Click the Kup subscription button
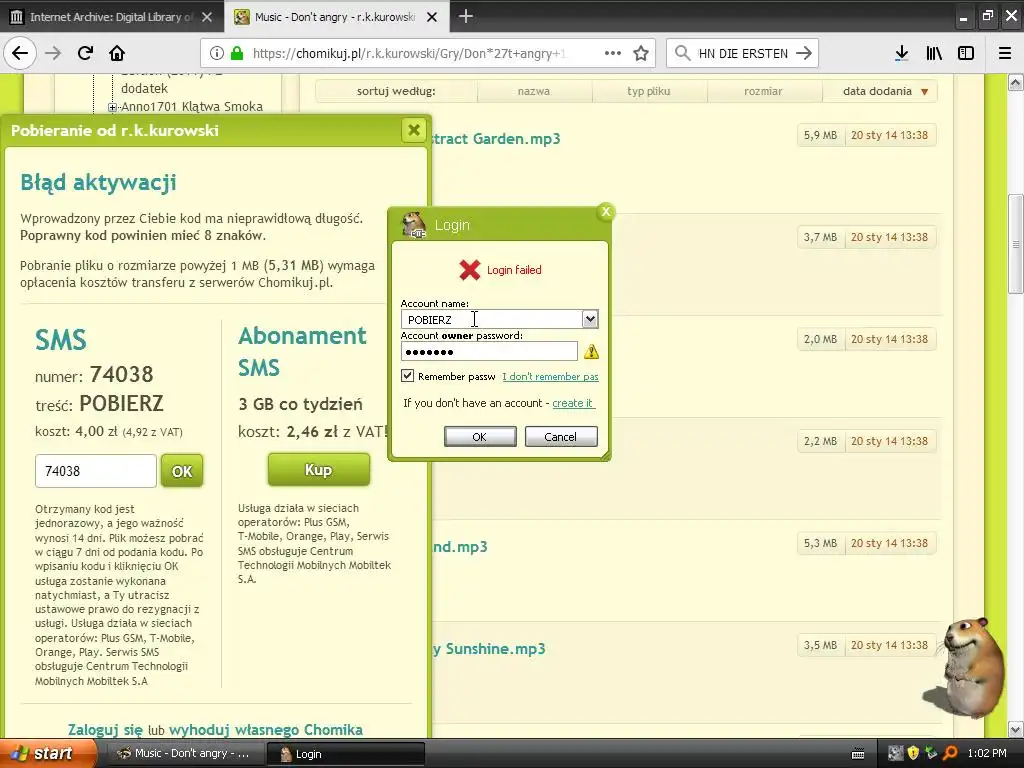The width and height of the screenshot is (1024, 768). (319, 470)
